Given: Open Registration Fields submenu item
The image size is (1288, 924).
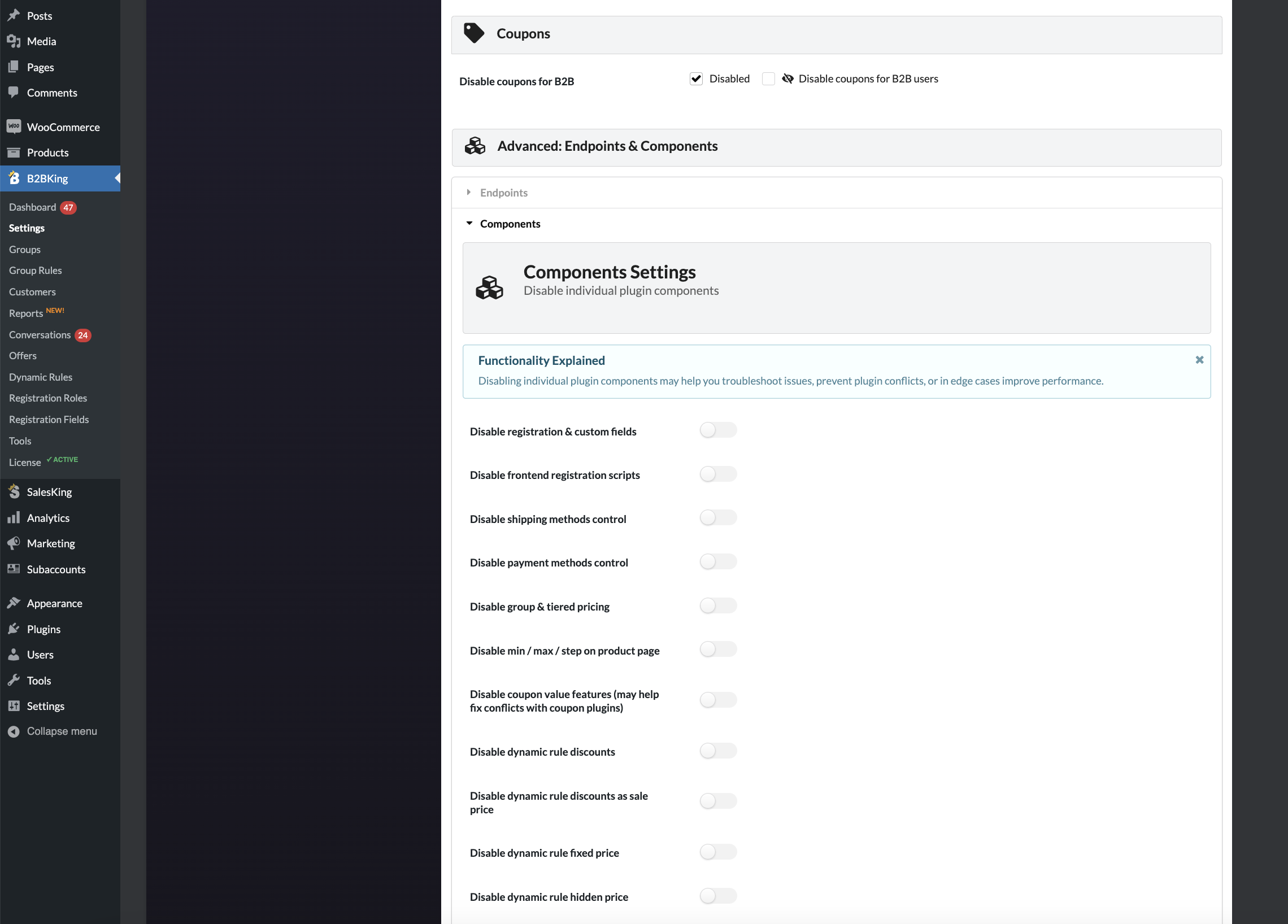Looking at the screenshot, I should pyautogui.click(x=49, y=420).
